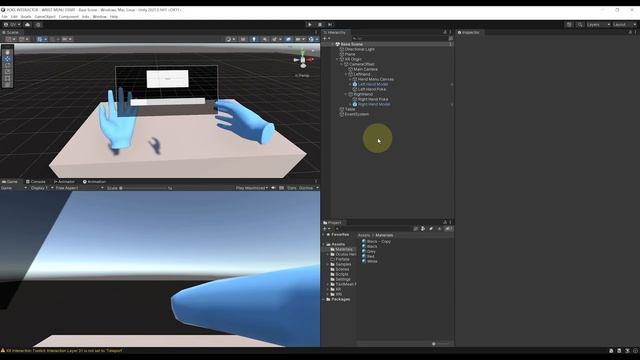This screenshot has height=360, width=640.
Task: Toggle the 2D view button in Scene toolbar
Action: coord(243,39)
